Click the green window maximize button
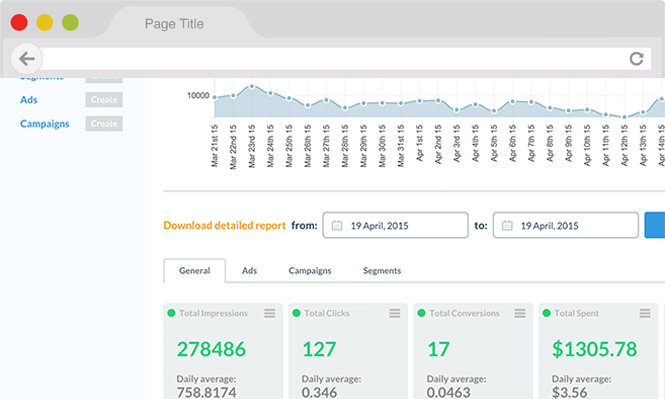 tap(70, 22)
